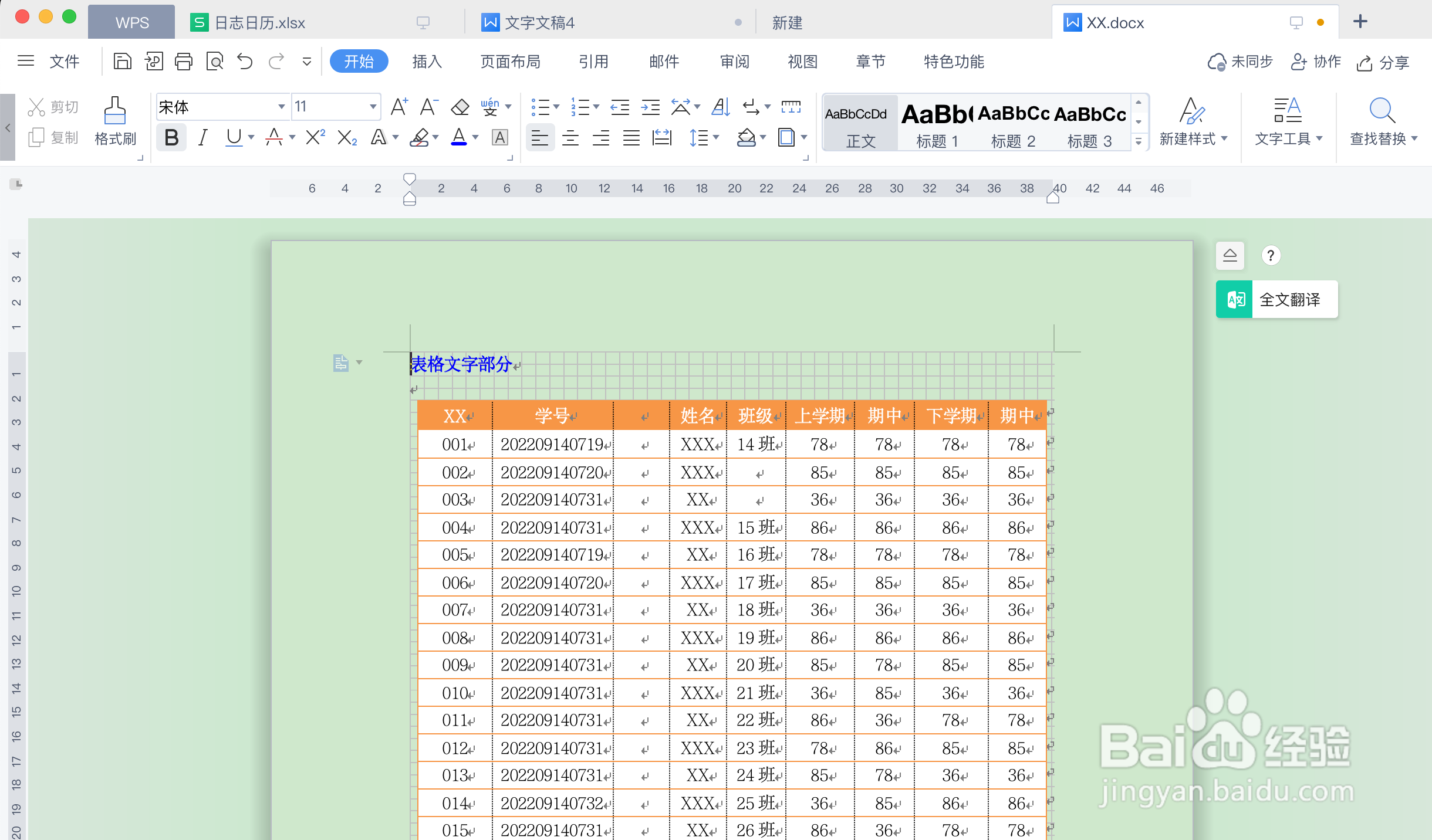This screenshot has height=840, width=1432.
Task: Click the 分享 share button
Action: [1383, 62]
